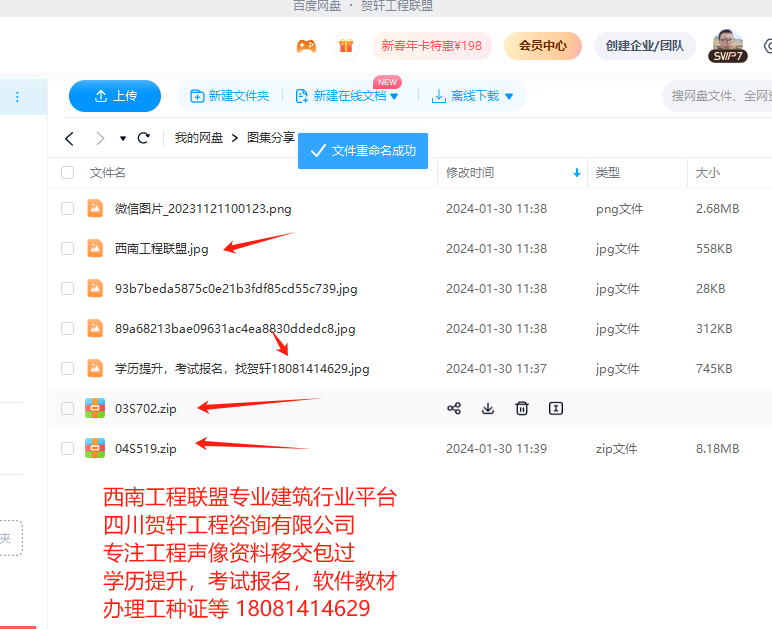Go forward with the right arrow
This screenshot has height=629, width=772.
100,138
